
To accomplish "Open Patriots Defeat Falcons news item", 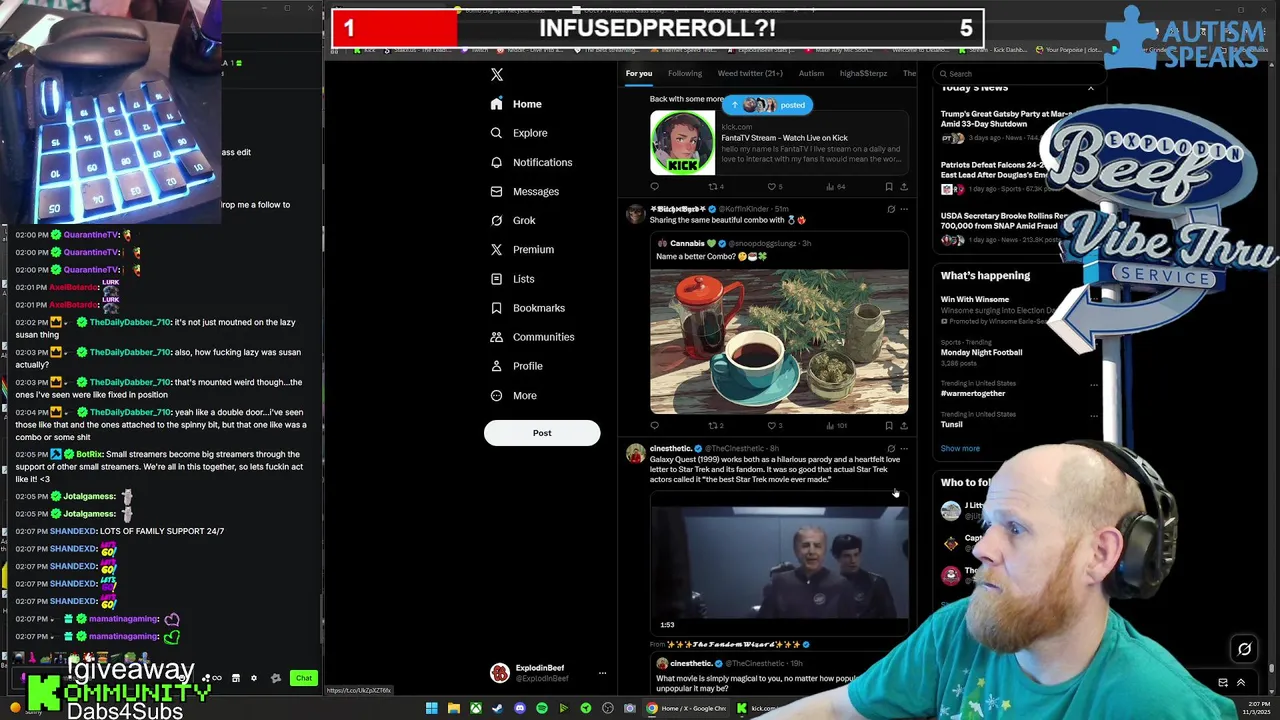I will pos(1005,176).
